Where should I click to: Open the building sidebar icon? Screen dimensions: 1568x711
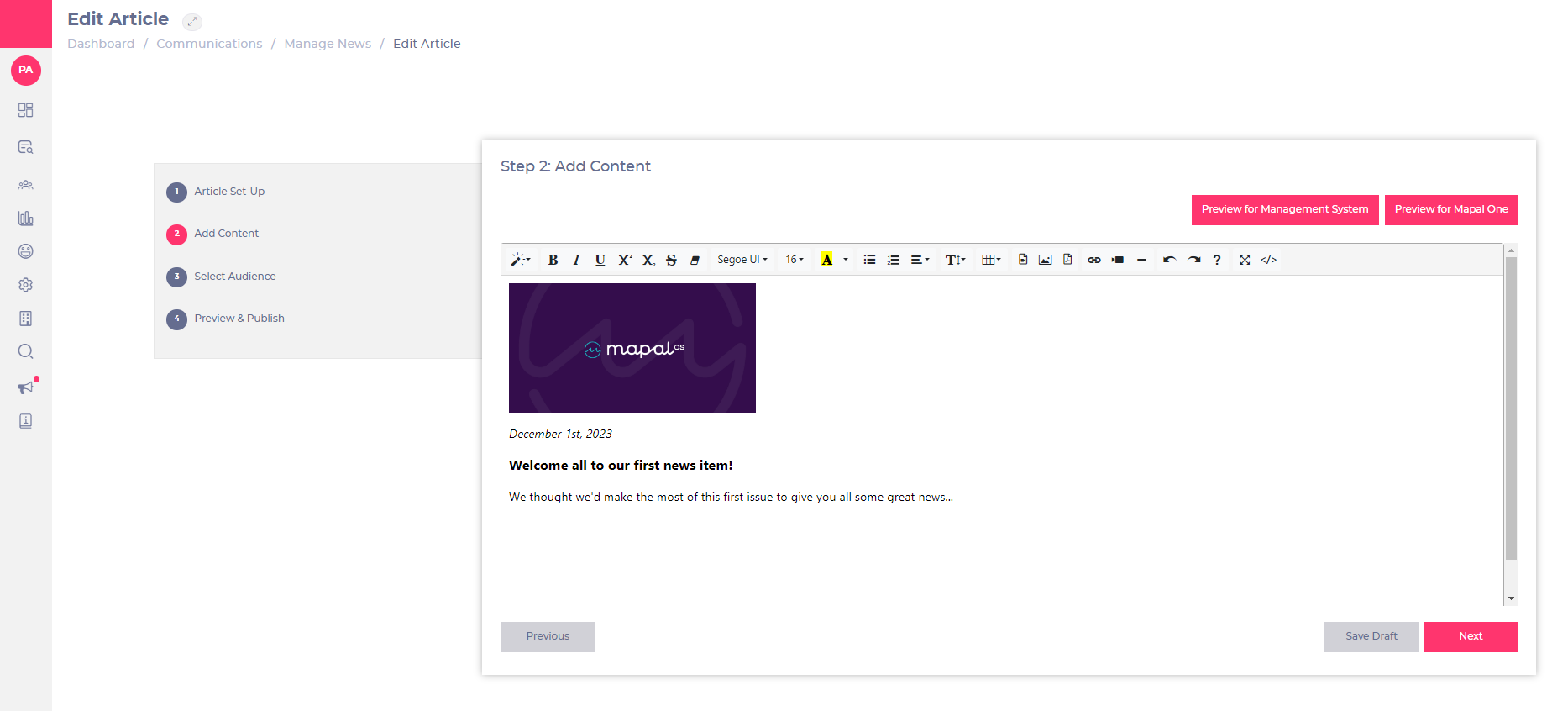pyautogui.click(x=26, y=319)
